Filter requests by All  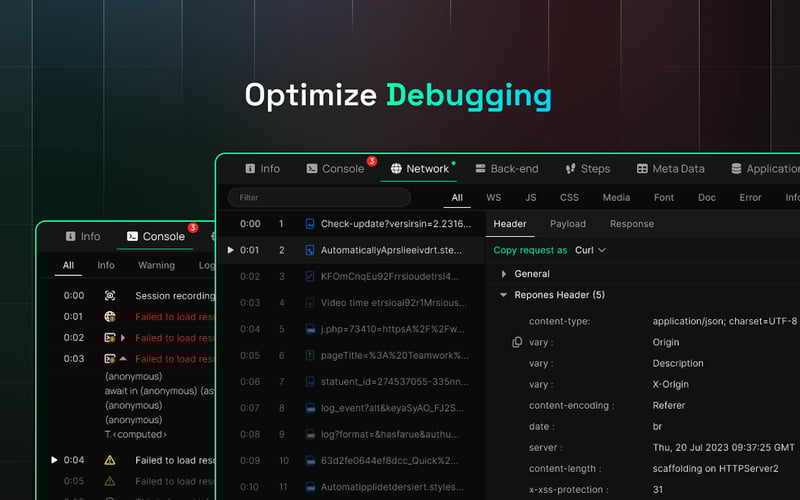[x=457, y=197]
